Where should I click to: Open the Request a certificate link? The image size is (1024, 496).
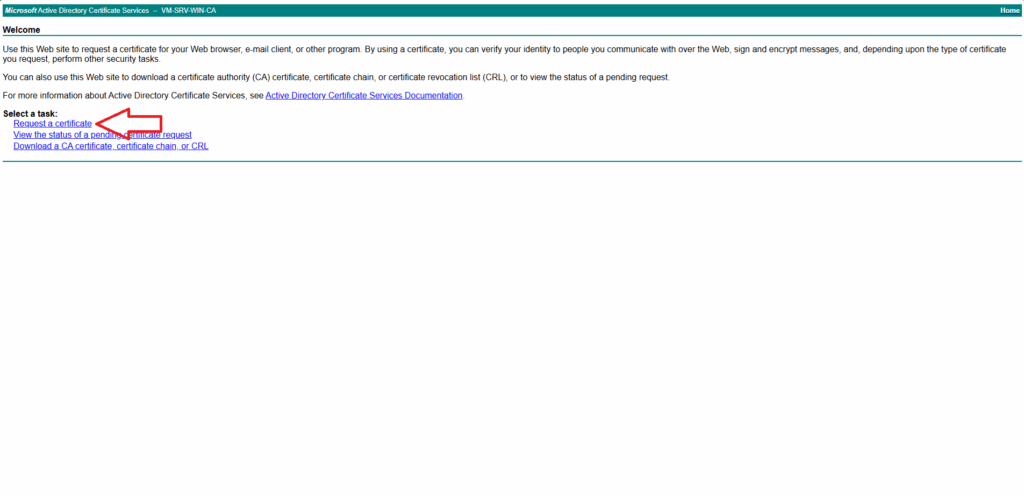pyautogui.click(x=52, y=124)
